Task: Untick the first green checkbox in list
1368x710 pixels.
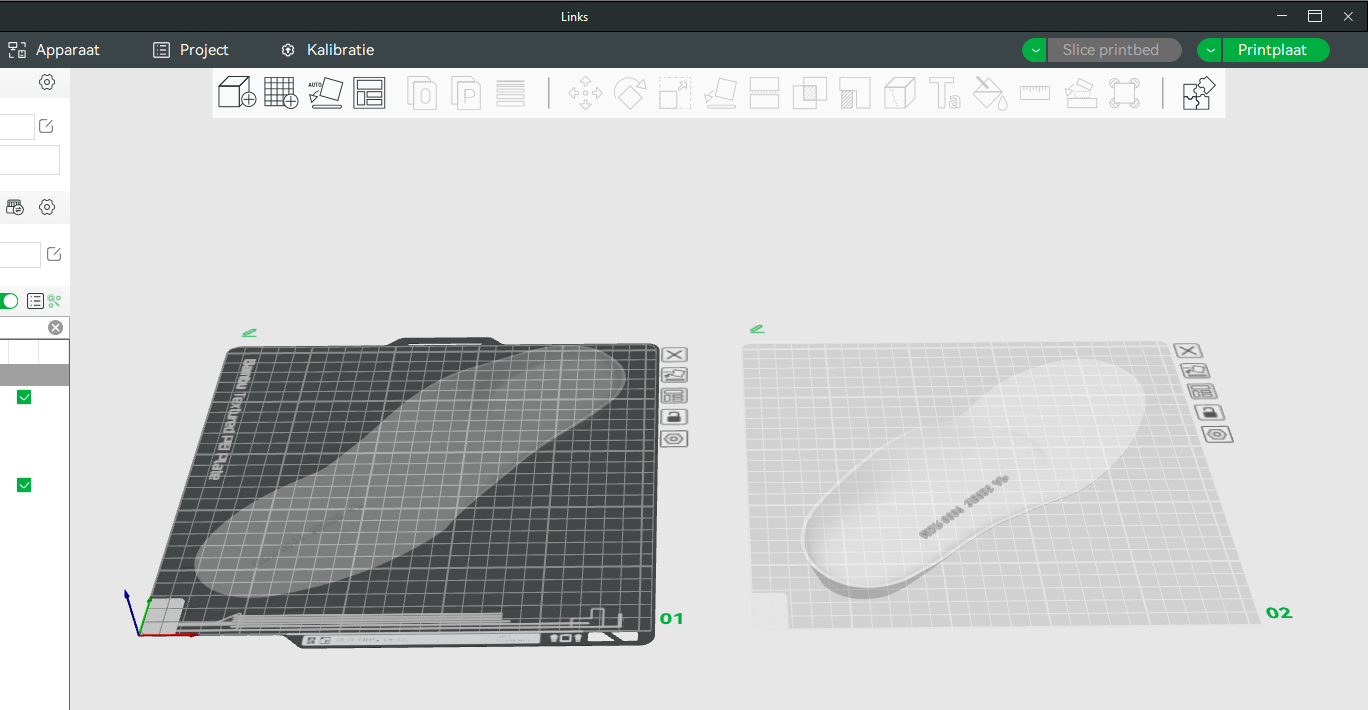Action: [x=24, y=397]
